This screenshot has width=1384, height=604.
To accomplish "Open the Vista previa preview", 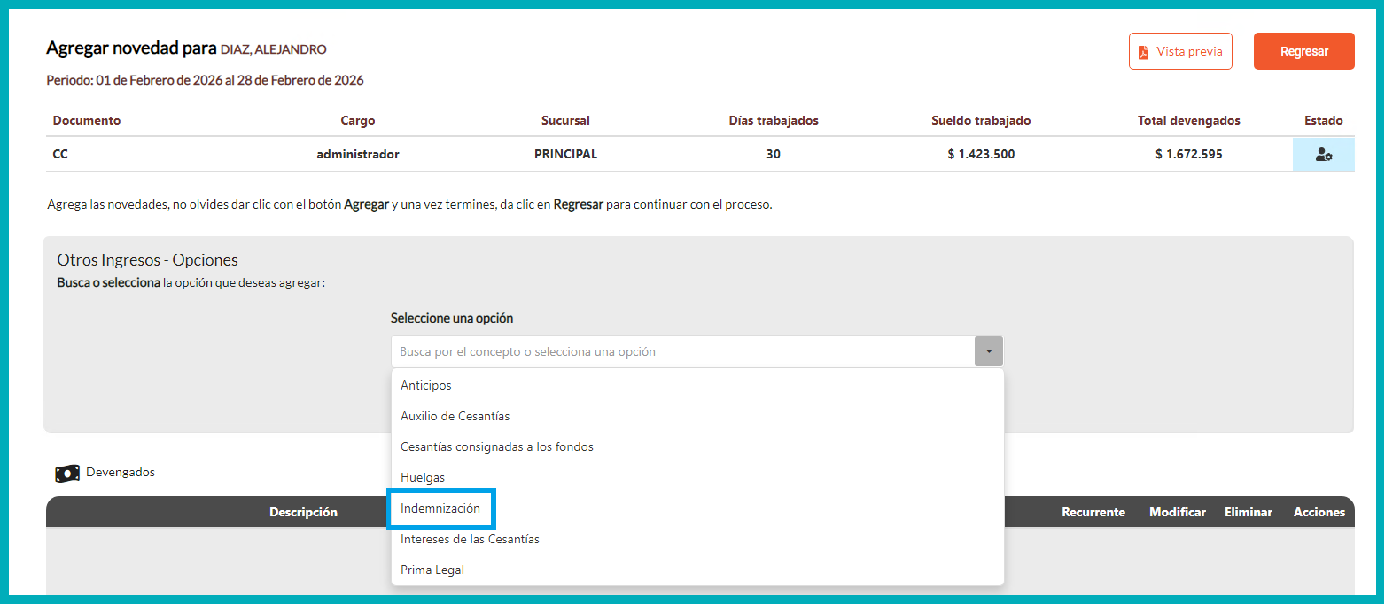I will (x=1180, y=52).
